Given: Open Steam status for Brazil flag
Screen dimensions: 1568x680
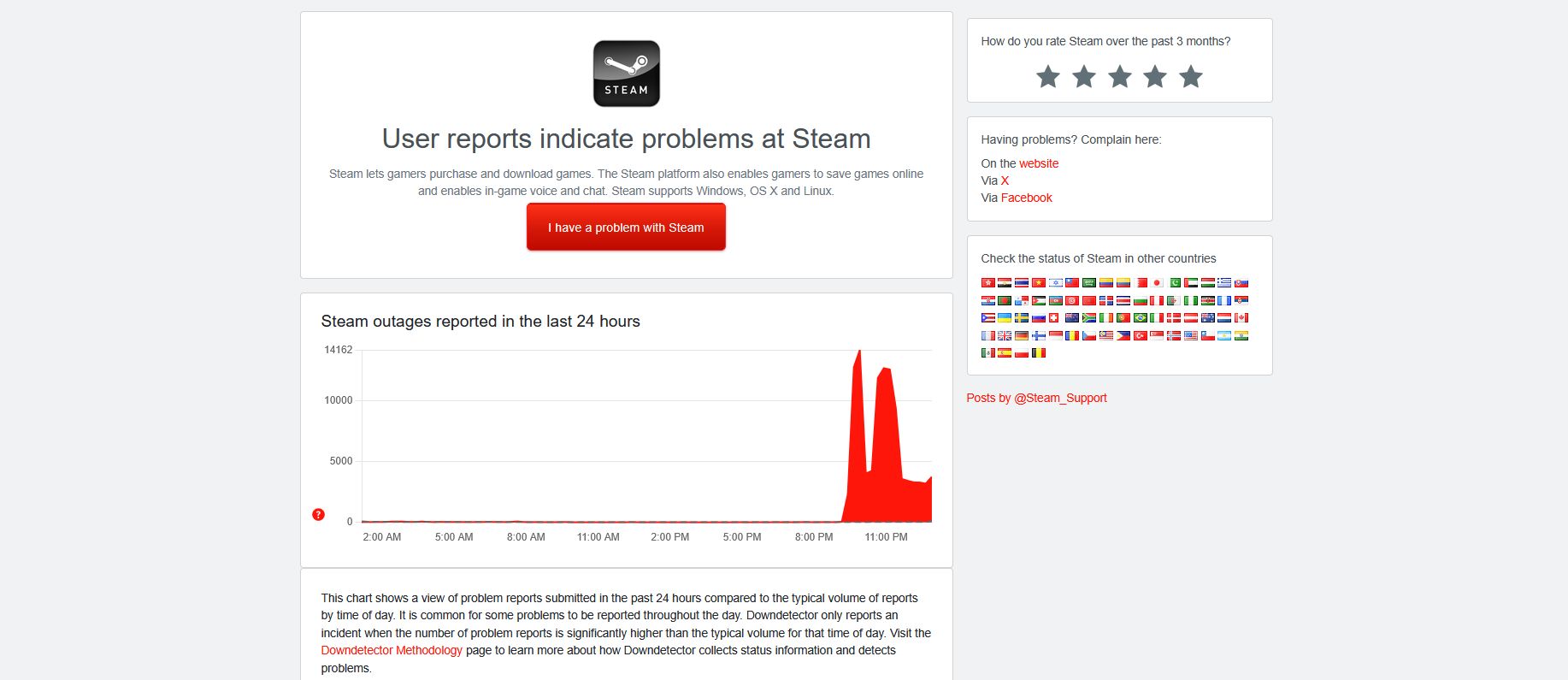Looking at the screenshot, I should click(x=1141, y=317).
